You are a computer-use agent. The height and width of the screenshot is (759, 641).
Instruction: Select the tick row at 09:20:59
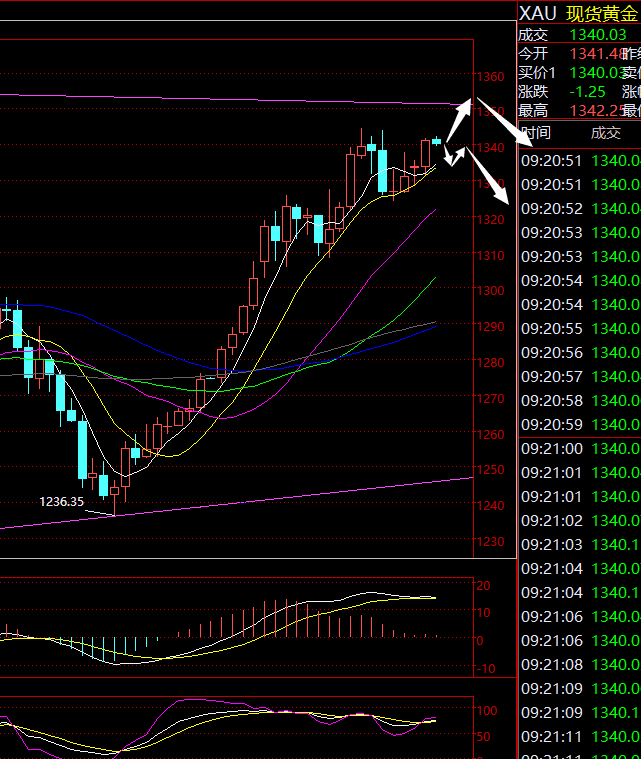click(x=580, y=425)
